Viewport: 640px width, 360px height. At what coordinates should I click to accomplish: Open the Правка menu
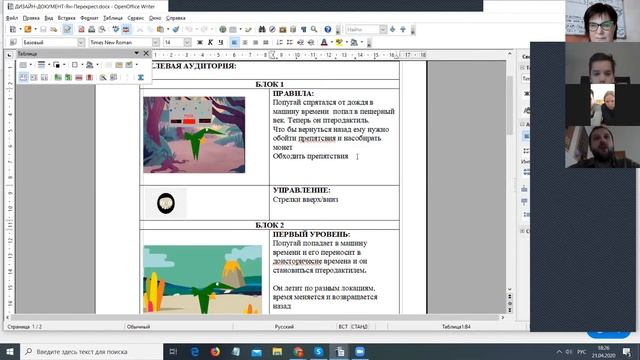(x=31, y=18)
